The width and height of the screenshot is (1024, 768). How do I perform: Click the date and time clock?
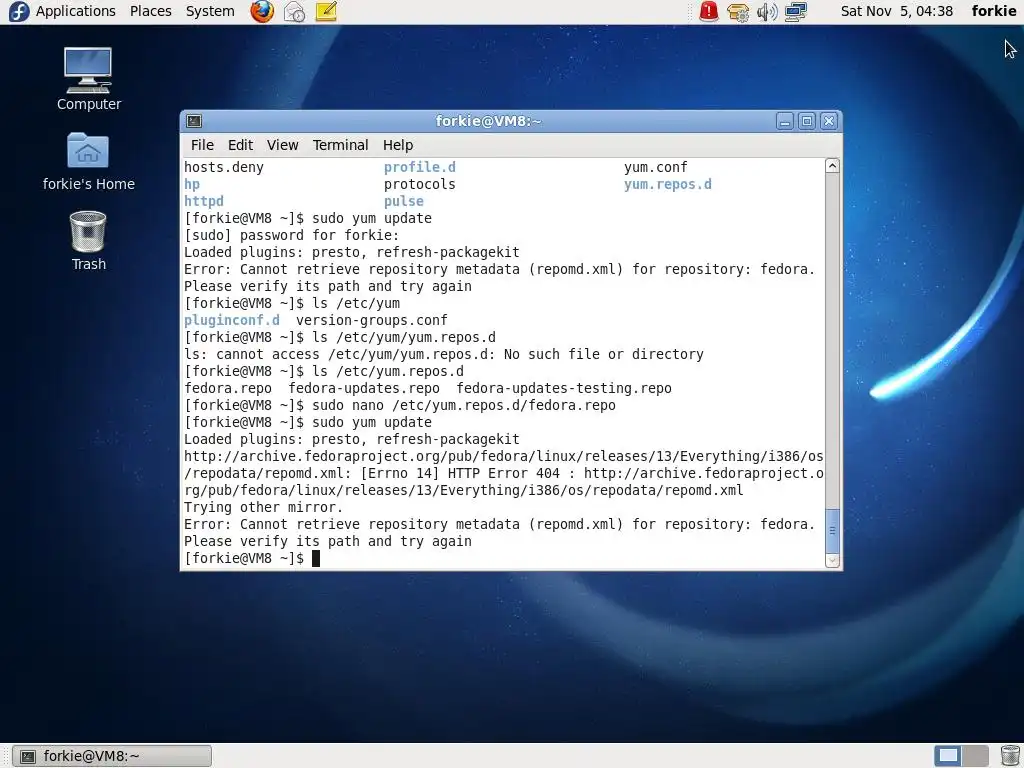click(896, 11)
